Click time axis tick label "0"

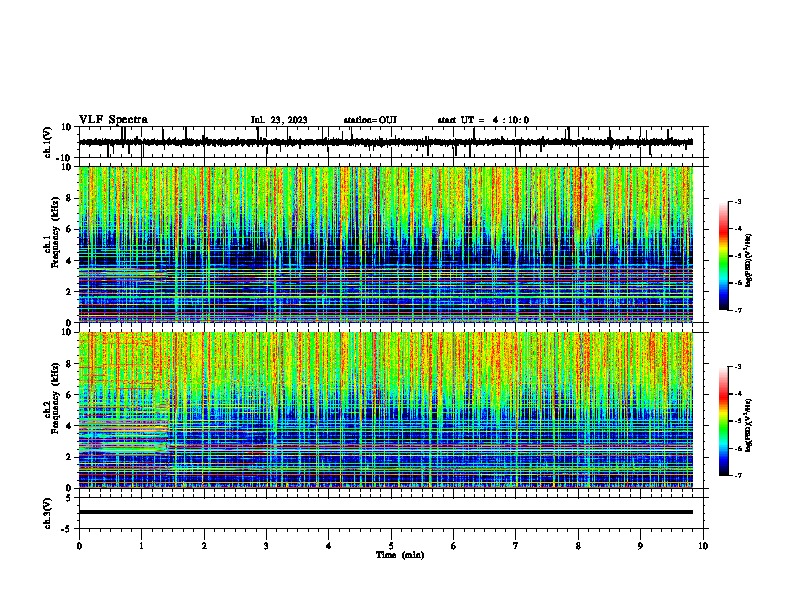pos(79,546)
